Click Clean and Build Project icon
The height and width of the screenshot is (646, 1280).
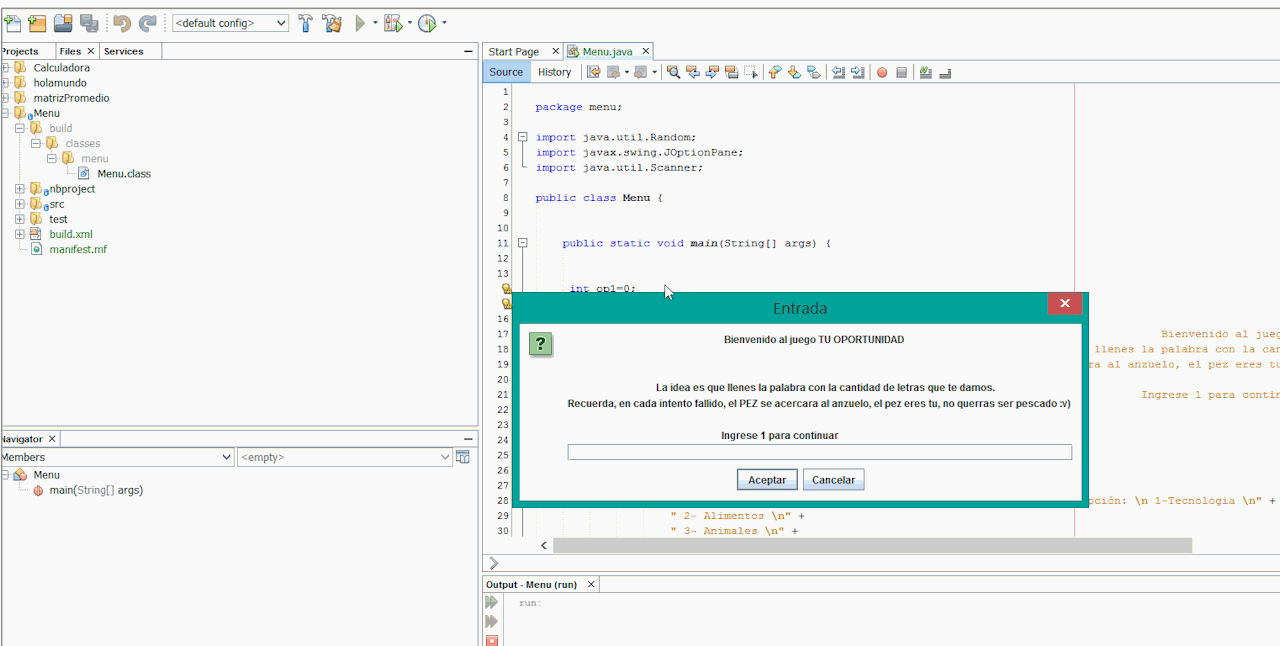pos(332,22)
